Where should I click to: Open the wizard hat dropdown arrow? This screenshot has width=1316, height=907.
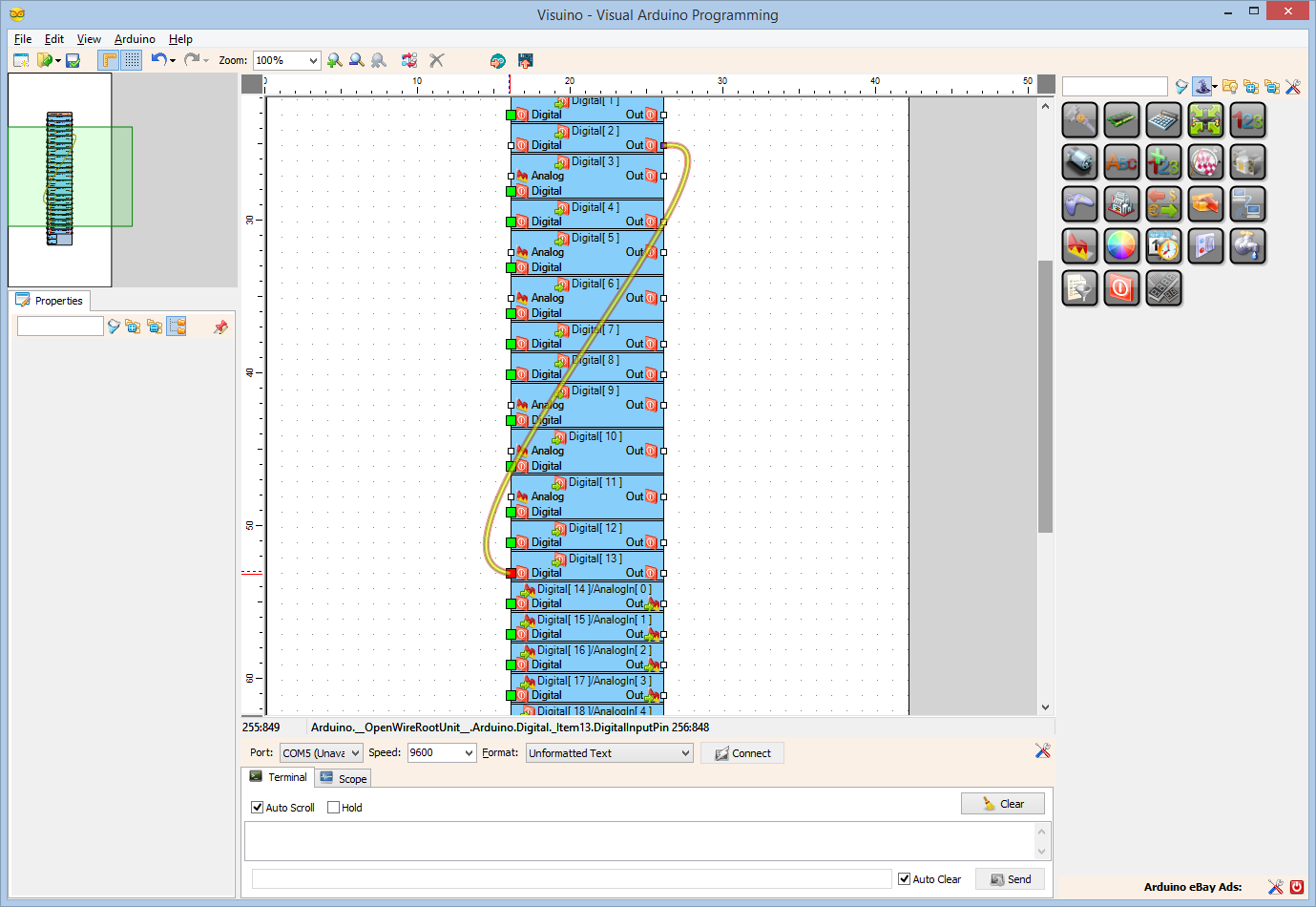pos(1215,87)
